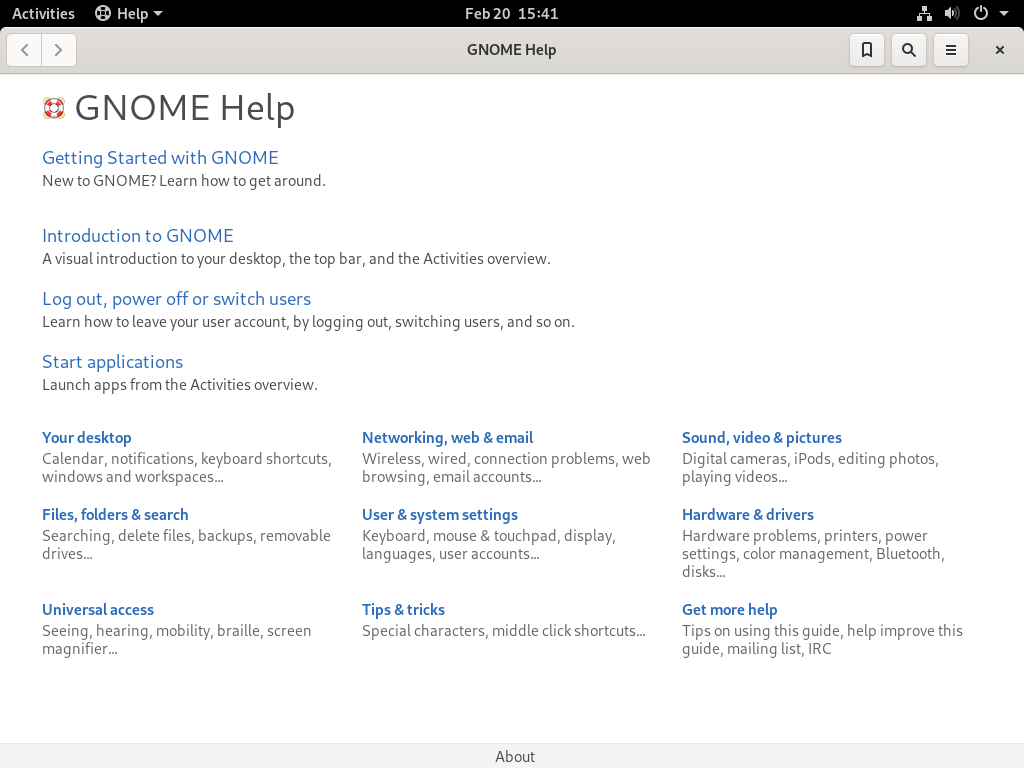This screenshot has height=768, width=1024.
Task: Go forward using the forward arrow button
Action: pos(59,50)
